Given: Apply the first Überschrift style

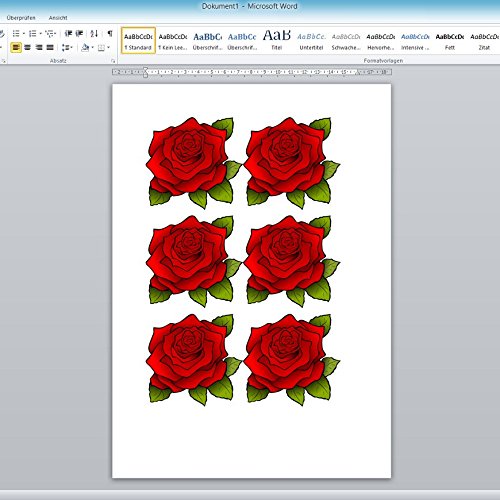Looking at the screenshot, I should click(x=207, y=41).
